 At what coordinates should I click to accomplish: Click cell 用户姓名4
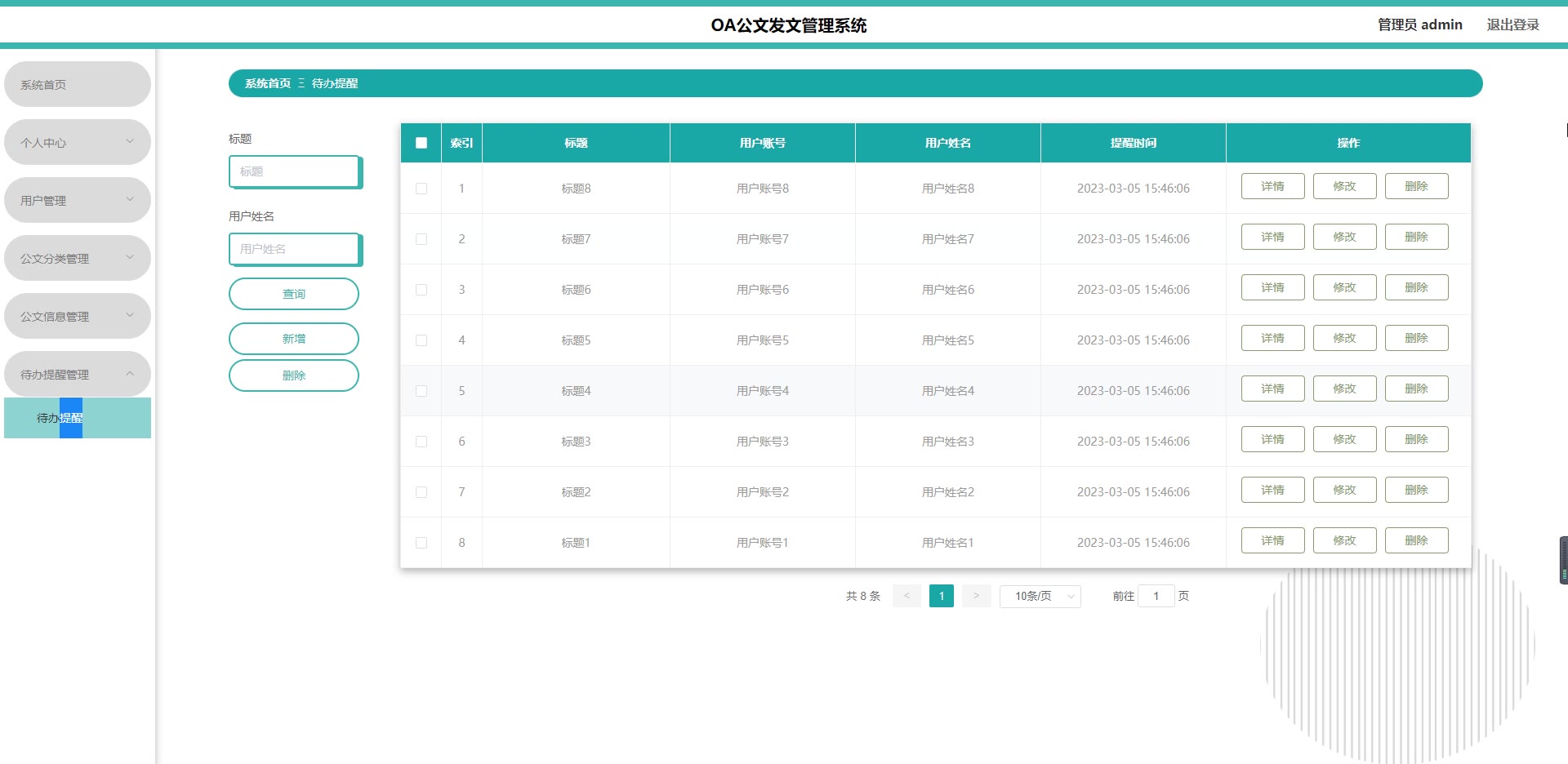pos(947,391)
